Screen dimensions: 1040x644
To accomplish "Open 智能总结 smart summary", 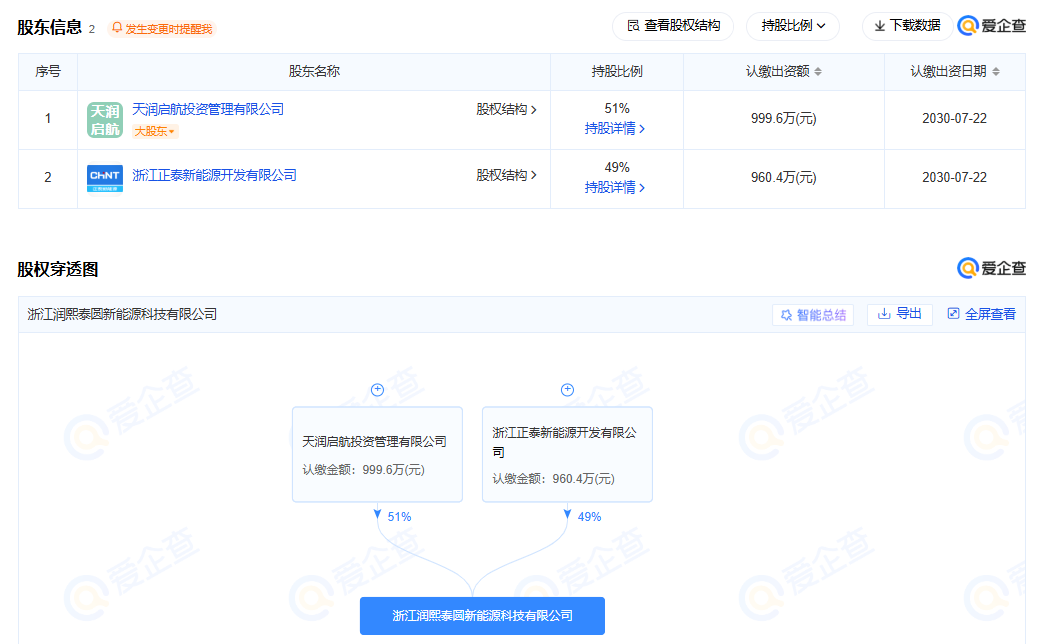I will tap(812, 315).
